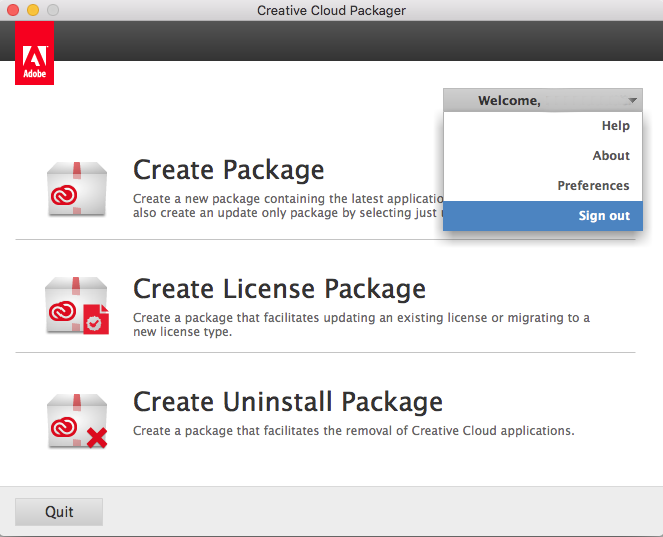The image size is (663, 537).
Task: Click the Creative Cloud Packager window title
Action: (331, 10)
